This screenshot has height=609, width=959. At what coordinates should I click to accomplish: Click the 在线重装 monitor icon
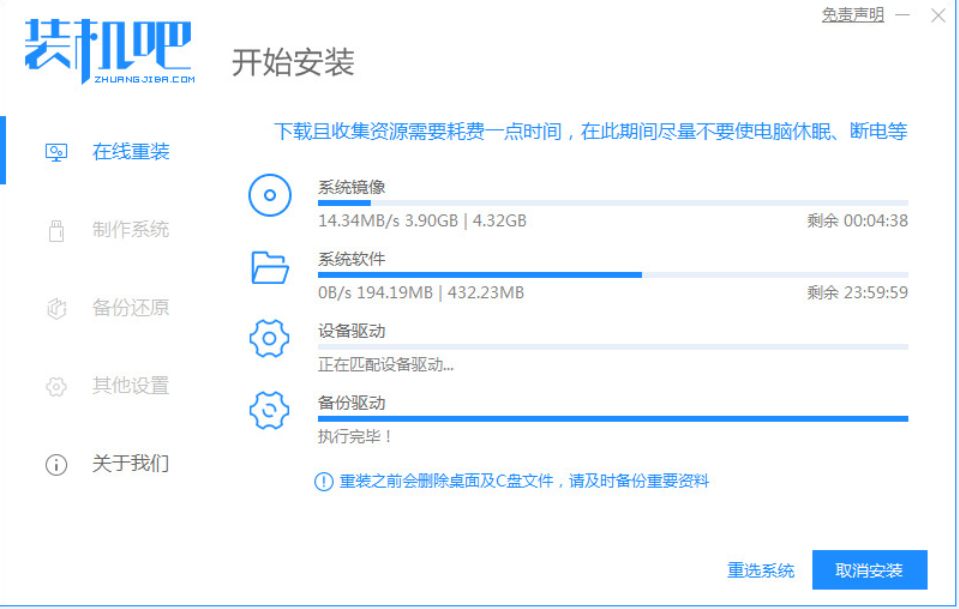tap(56, 152)
